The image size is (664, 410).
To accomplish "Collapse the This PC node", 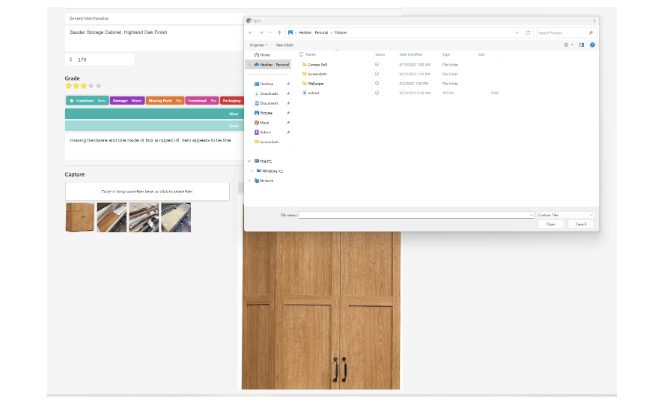I will (249, 161).
